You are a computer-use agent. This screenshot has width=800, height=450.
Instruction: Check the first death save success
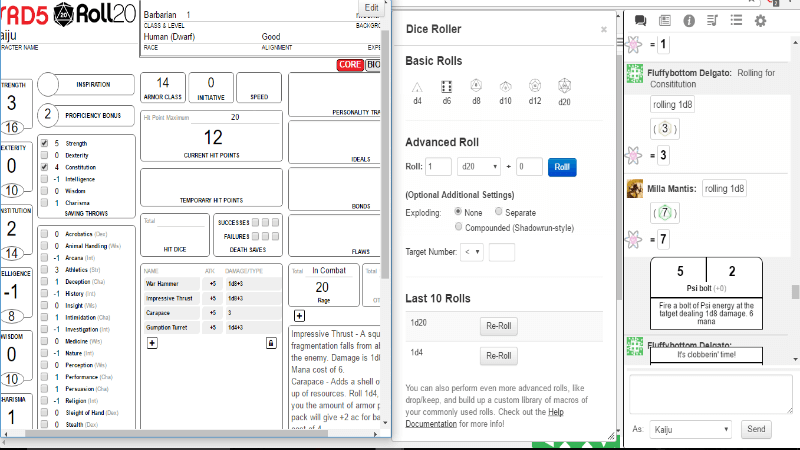(x=256, y=222)
